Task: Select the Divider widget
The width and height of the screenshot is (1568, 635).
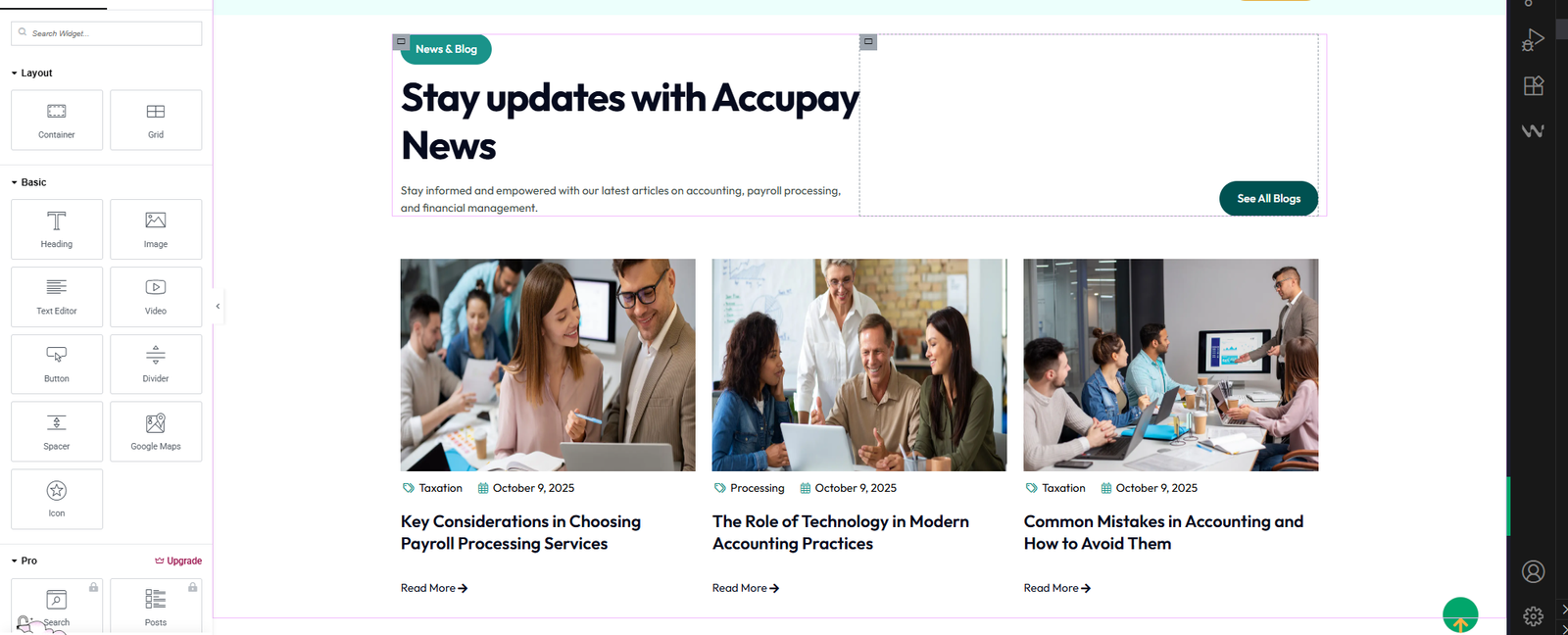Action: click(156, 365)
